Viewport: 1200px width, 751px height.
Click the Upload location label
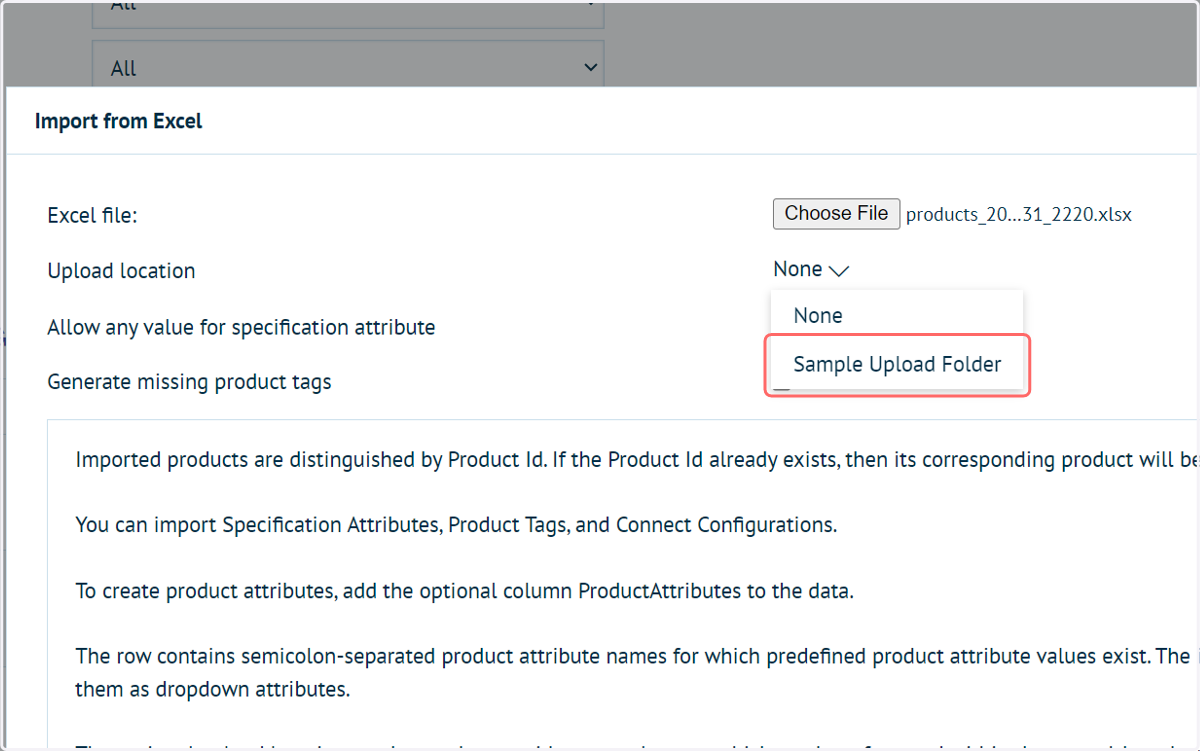pos(121,271)
